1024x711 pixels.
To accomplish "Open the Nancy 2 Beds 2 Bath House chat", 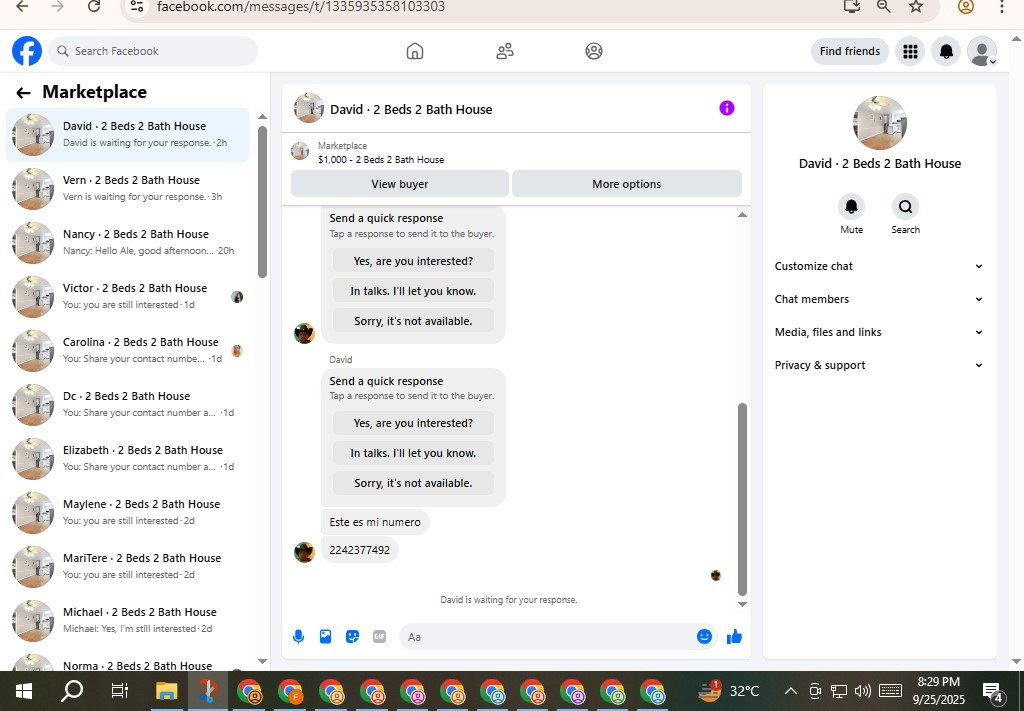I will point(128,243).
